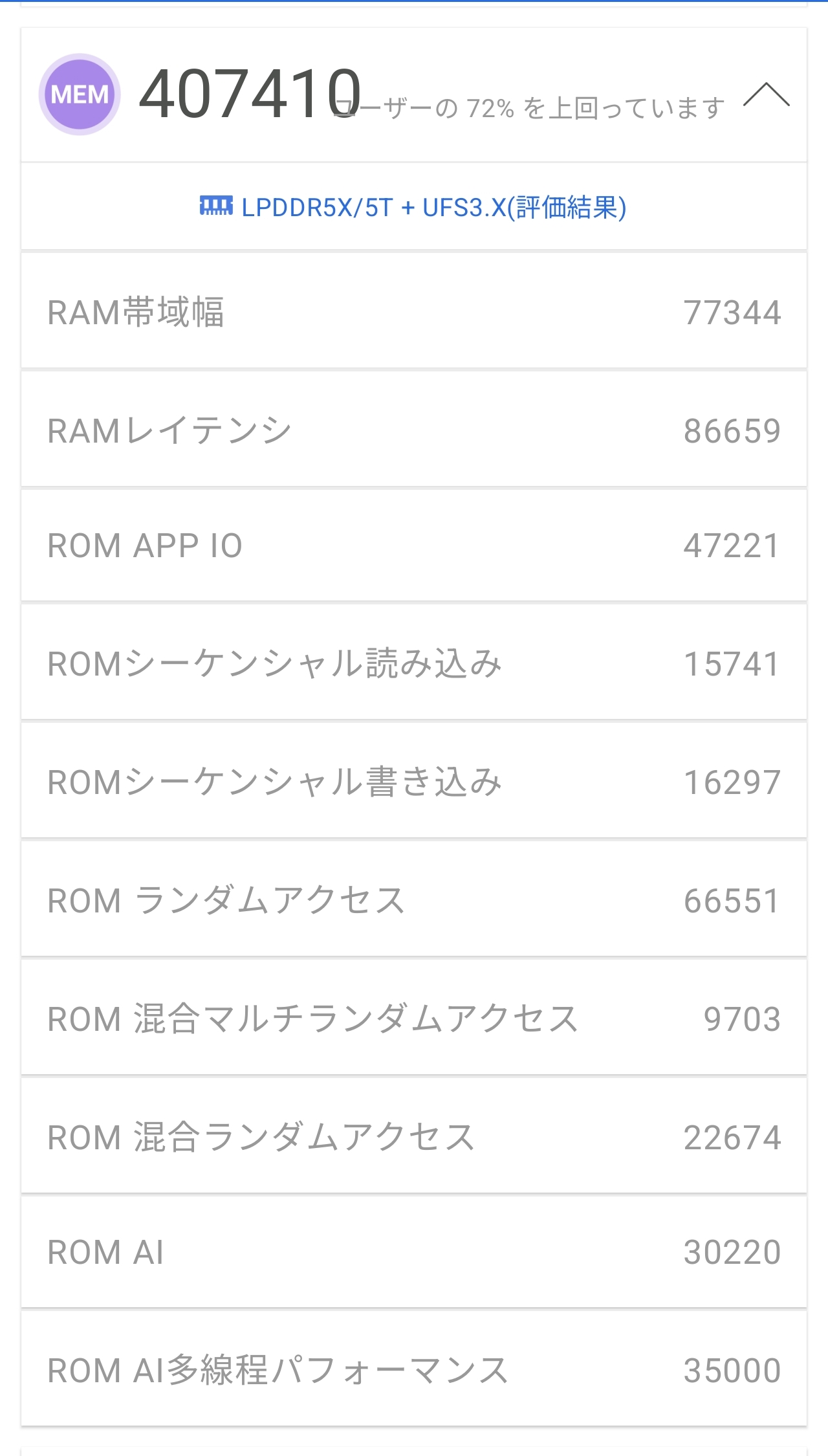Collapse the MEM score section chevron
This screenshot has height=1456, width=828.
[x=766, y=95]
